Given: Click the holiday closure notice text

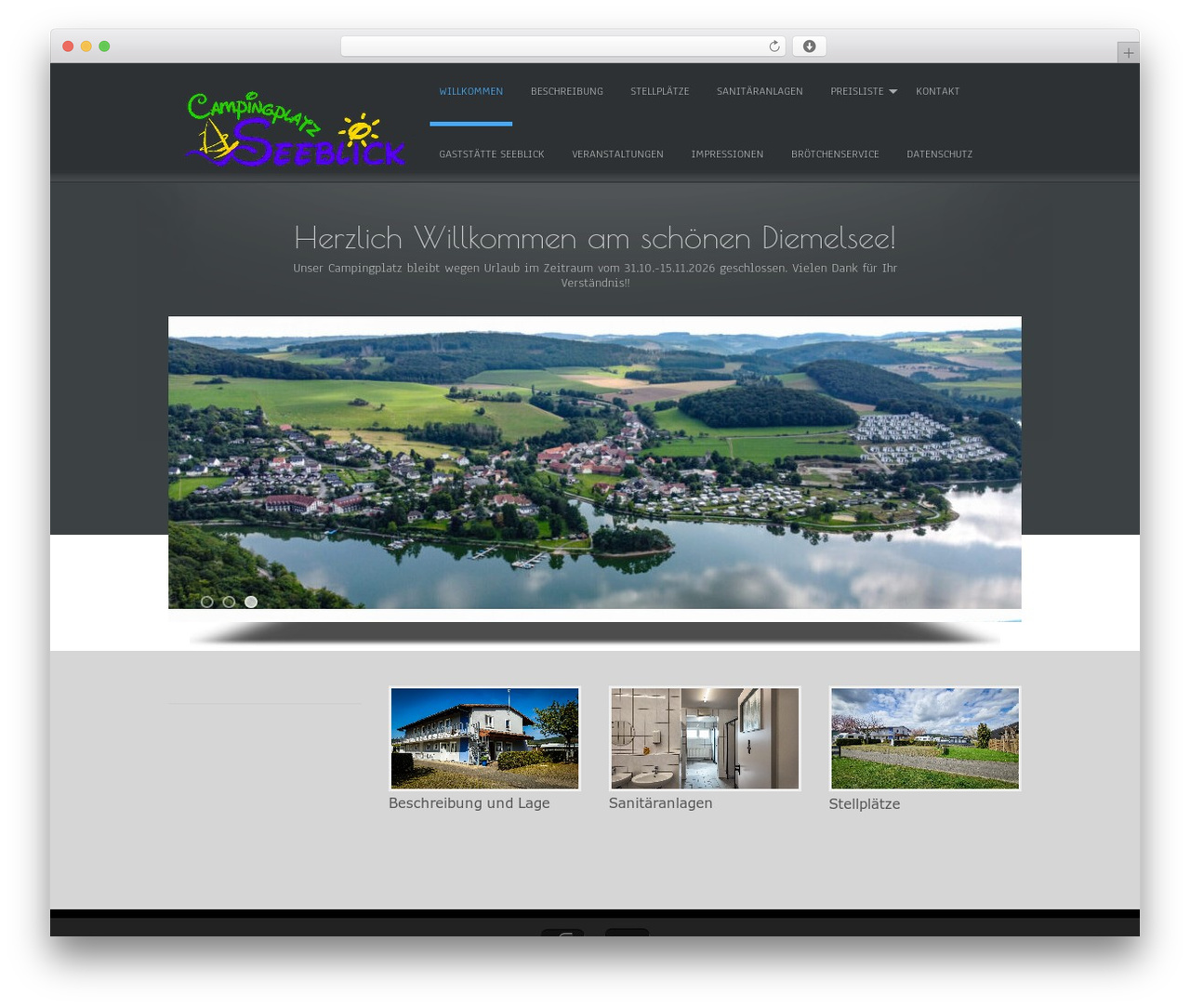Looking at the screenshot, I should (595, 275).
